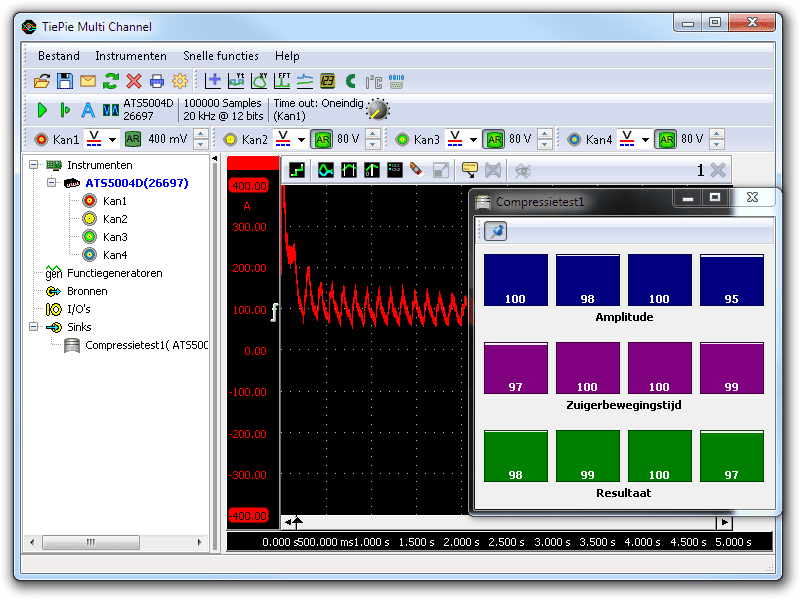Open the Snelle functies menu
The width and height of the screenshot is (800, 600).
[x=220, y=56]
